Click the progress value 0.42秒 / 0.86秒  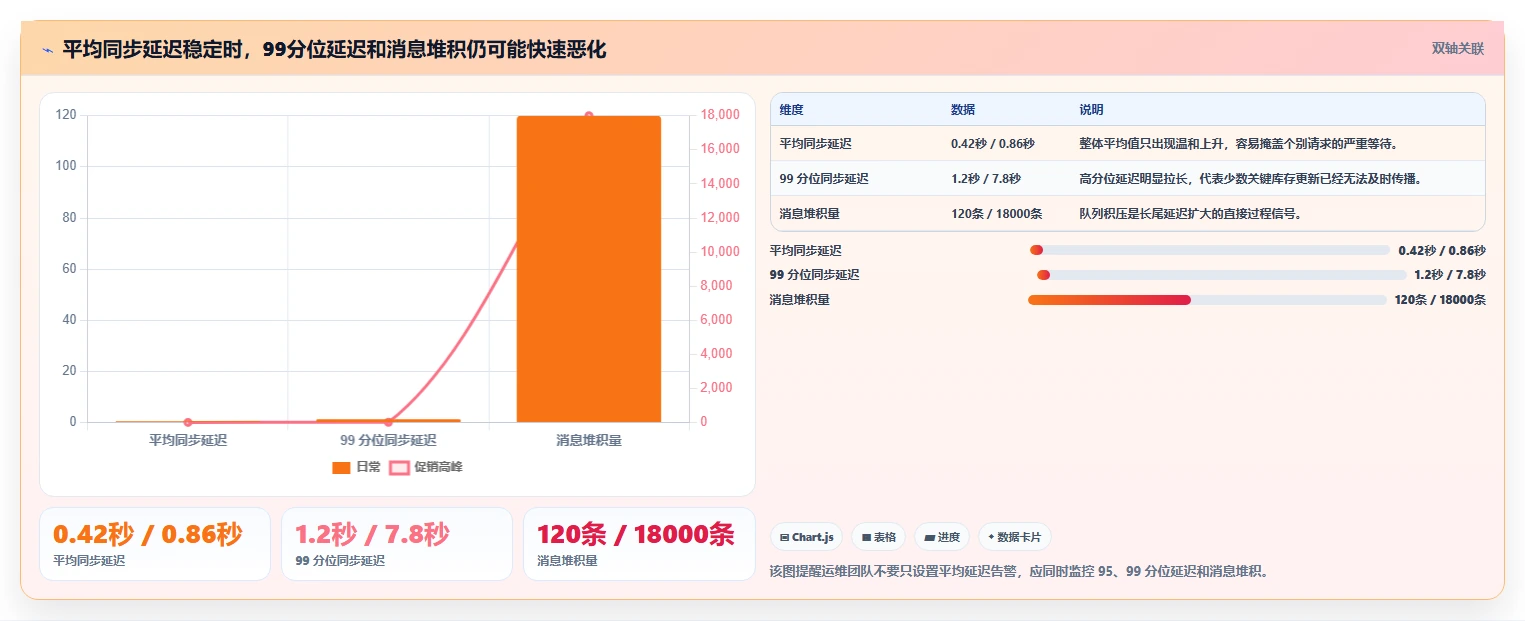[1442, 251]
